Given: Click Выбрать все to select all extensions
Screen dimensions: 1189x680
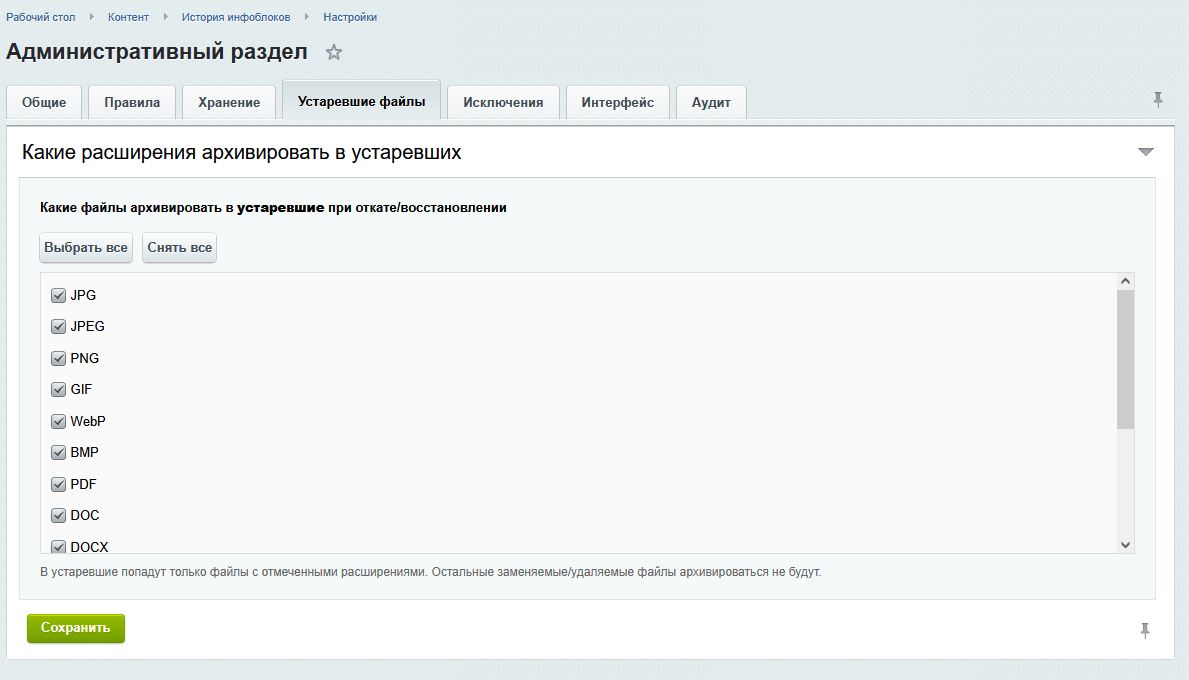Looking at the screenshot, I should 85,247.
